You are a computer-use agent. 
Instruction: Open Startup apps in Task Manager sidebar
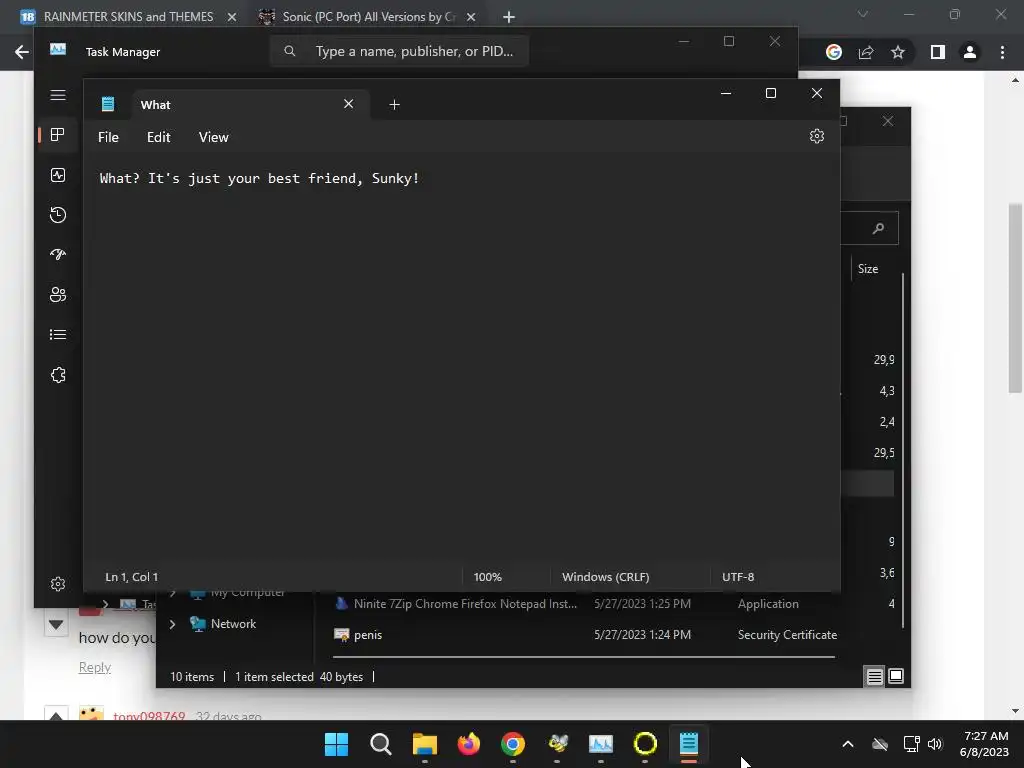point(58,255)
